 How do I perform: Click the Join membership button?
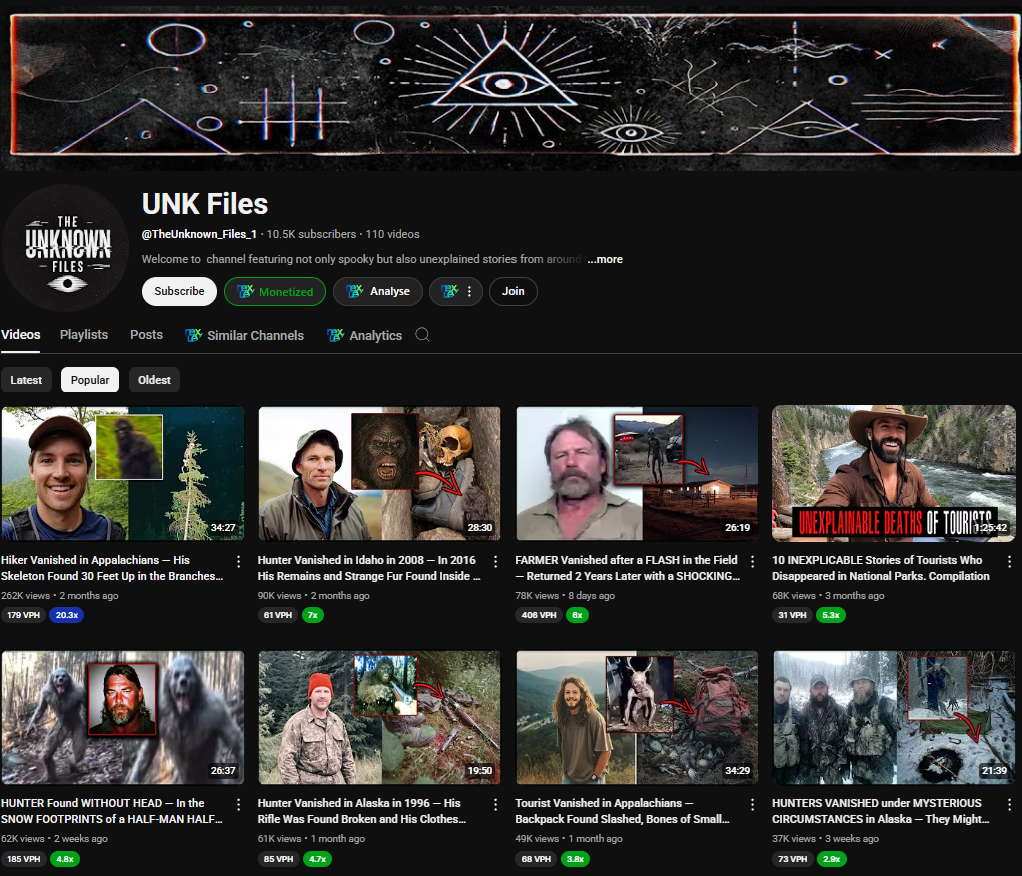click(x=513, y=291)
